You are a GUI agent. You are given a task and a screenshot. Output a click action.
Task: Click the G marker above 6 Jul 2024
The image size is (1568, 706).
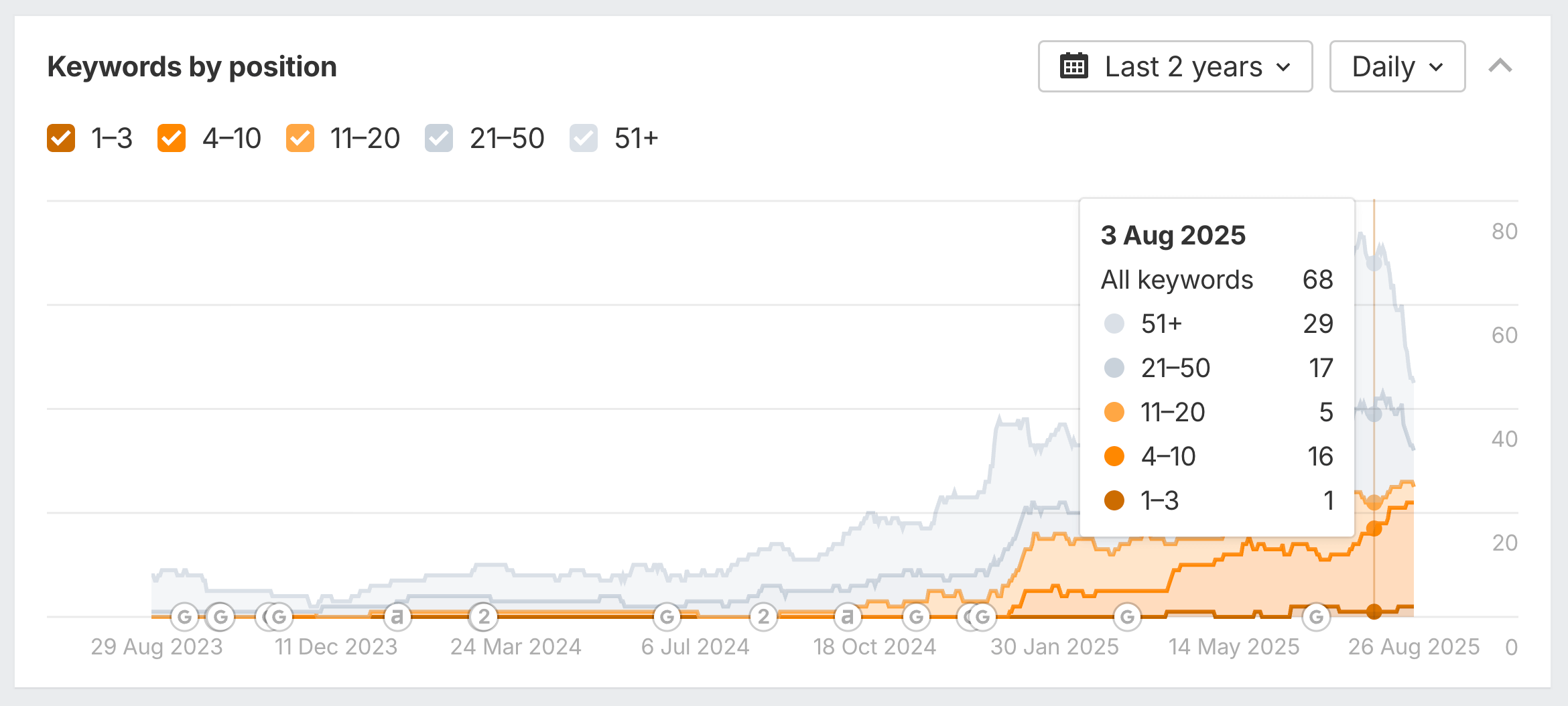tap(667, 616)
